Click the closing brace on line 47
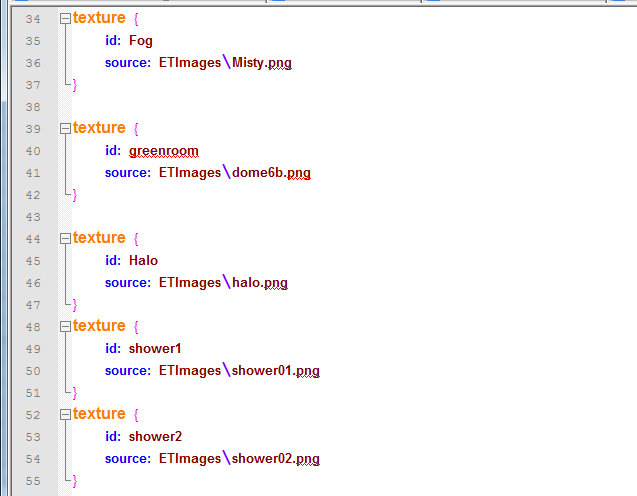This screenshot has width=637, height=496. pyautogui.click(x=74, y=305)
